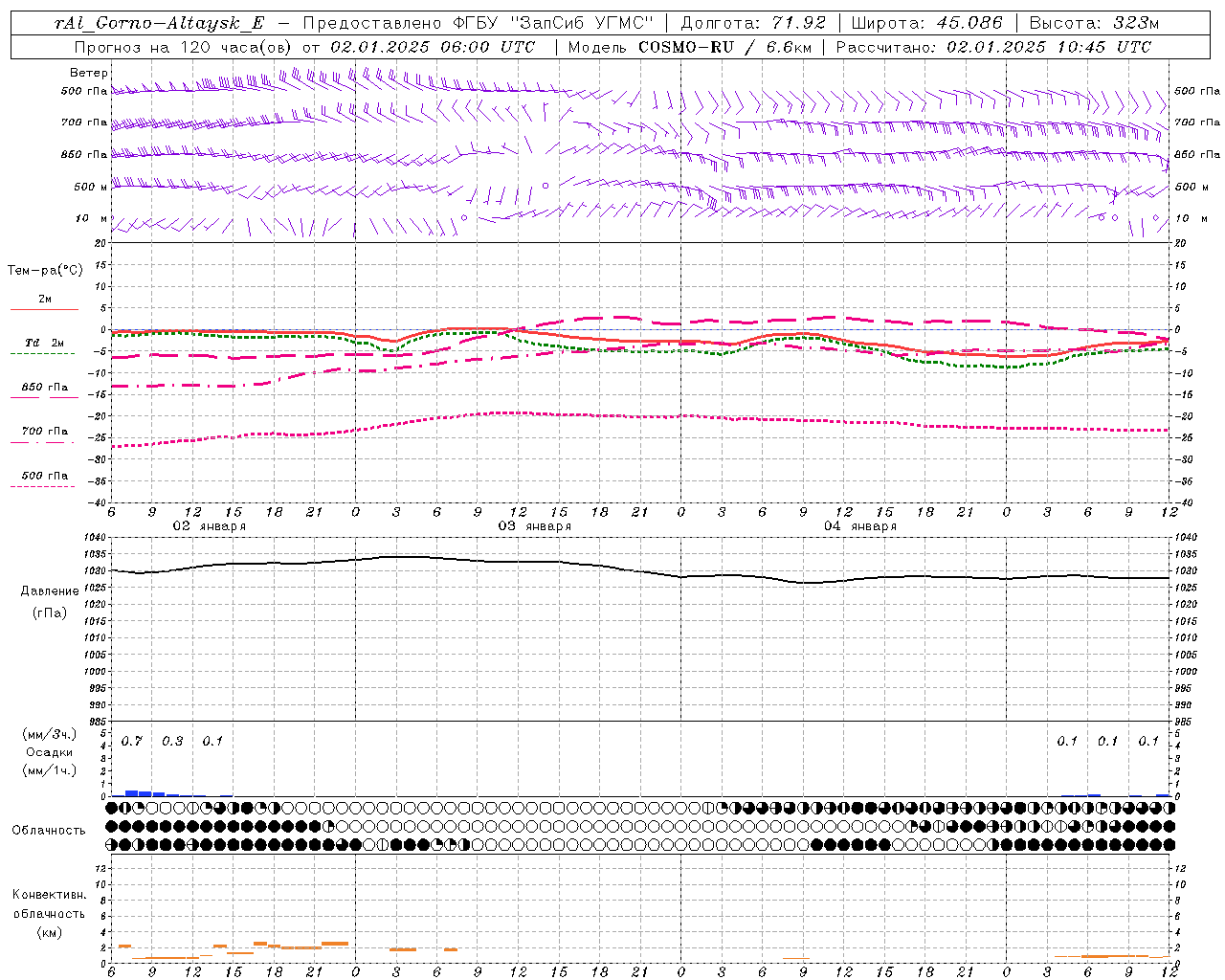Click the (мм/1ч.) precipitation unit label
Screen dimensions: 1225x980
[49, 770]
